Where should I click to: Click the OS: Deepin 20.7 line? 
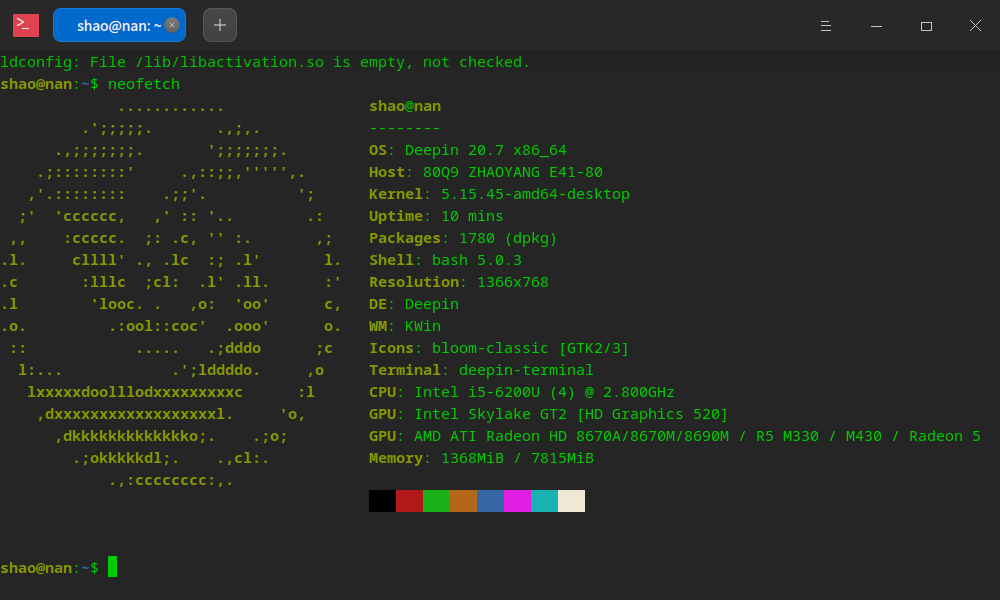tap(470, 150)
